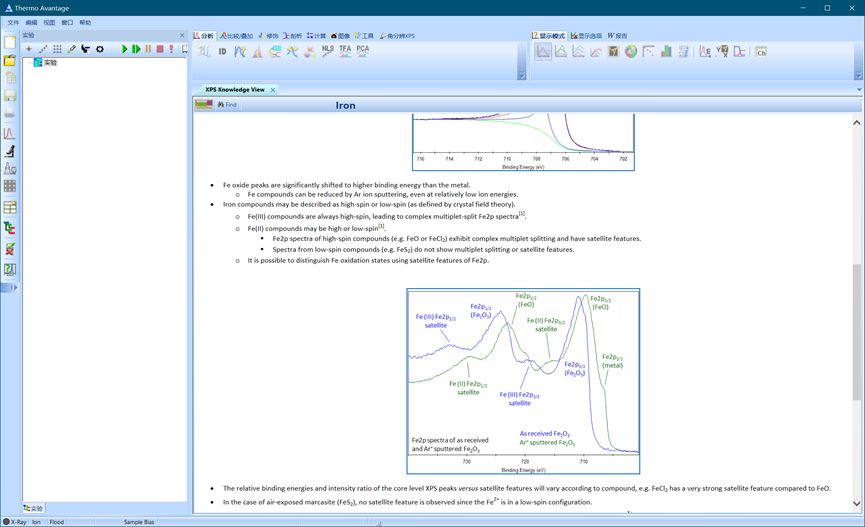Open the PCA analysis tool

click(362, 50)
